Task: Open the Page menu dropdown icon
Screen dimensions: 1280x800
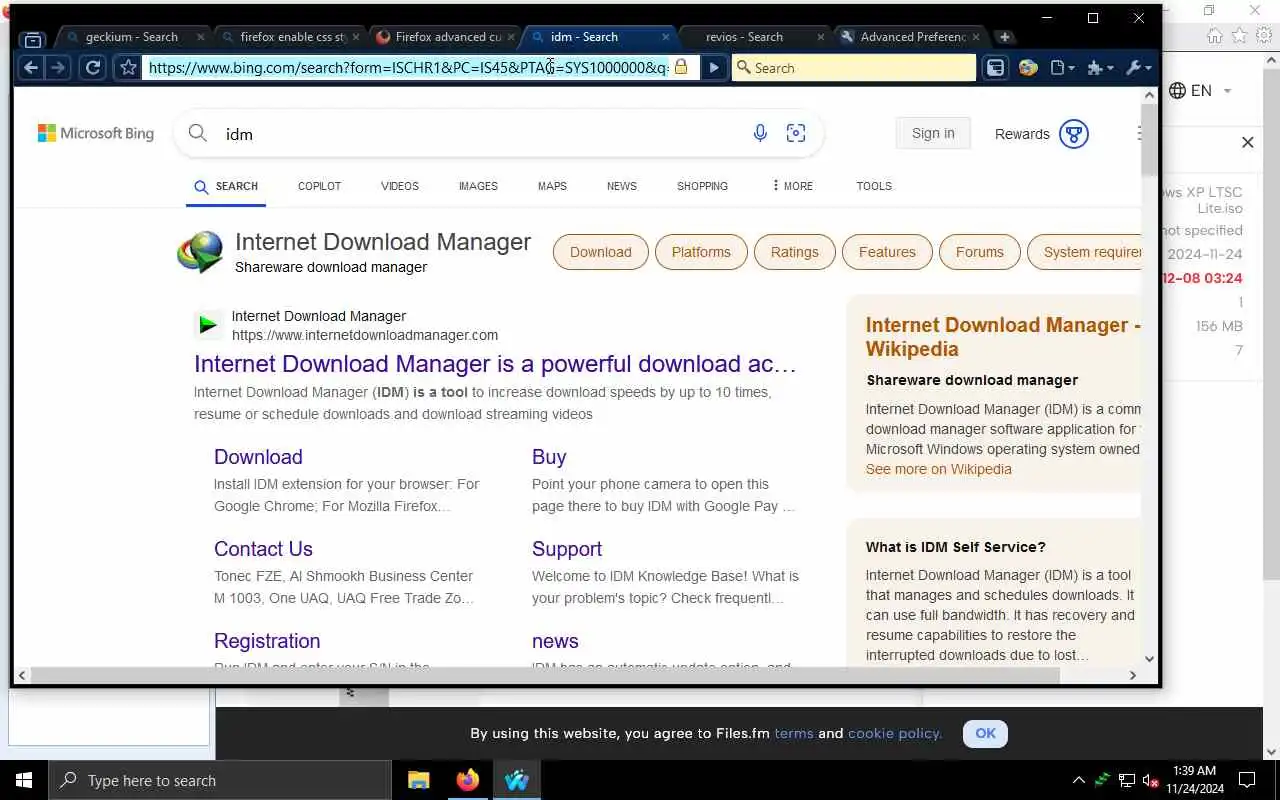Action: (x=1062, y=67)
